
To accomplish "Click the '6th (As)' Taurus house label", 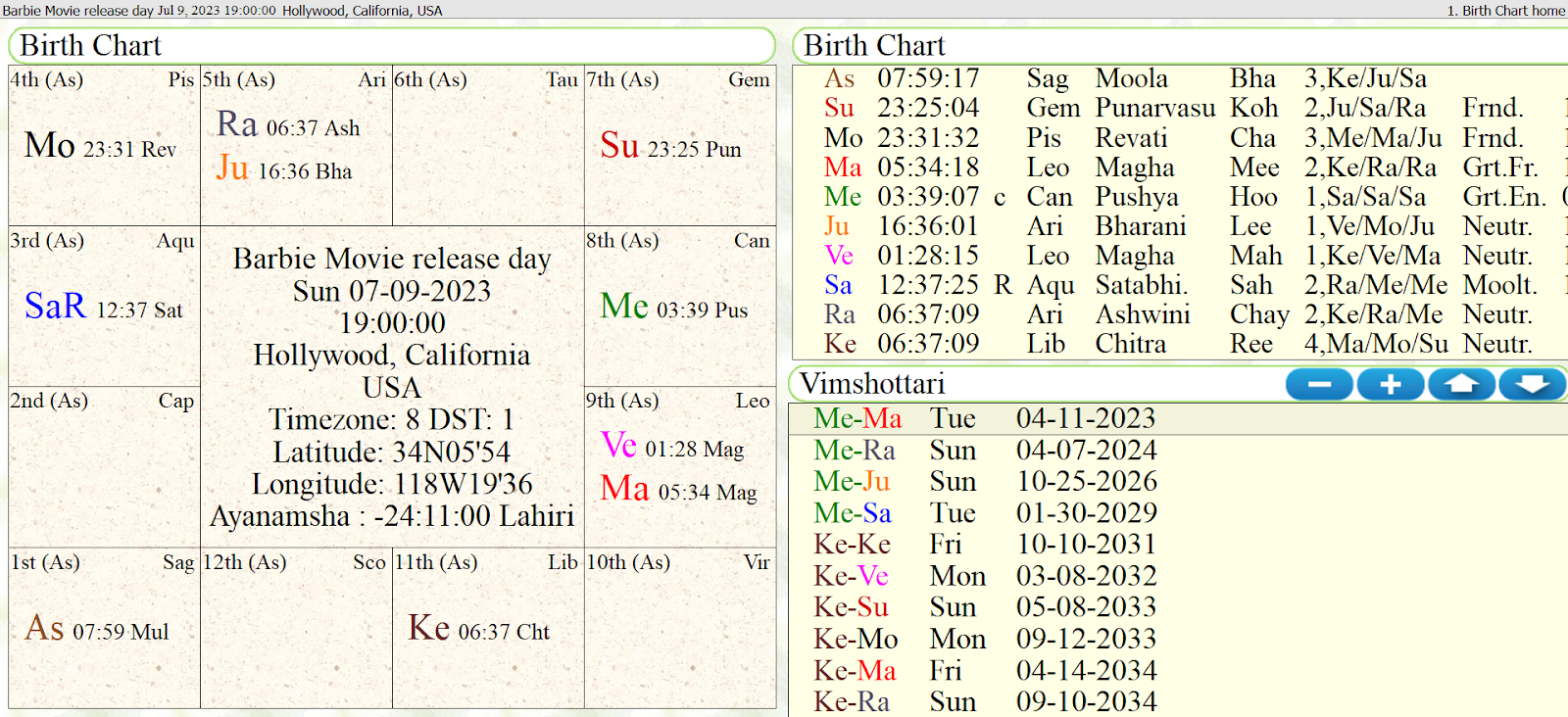I will click(430, 80).
